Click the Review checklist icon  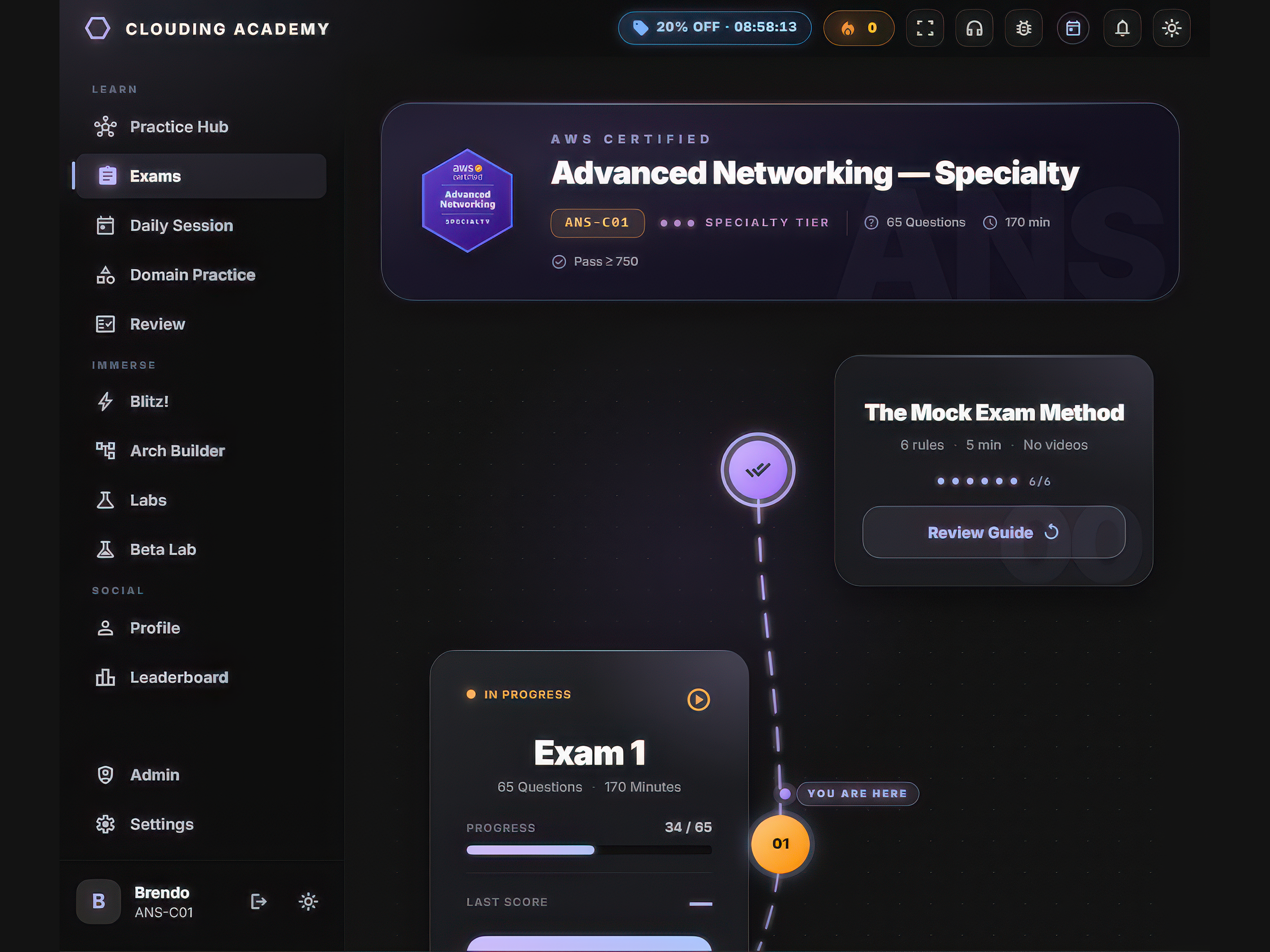click(x=105, y=324)
